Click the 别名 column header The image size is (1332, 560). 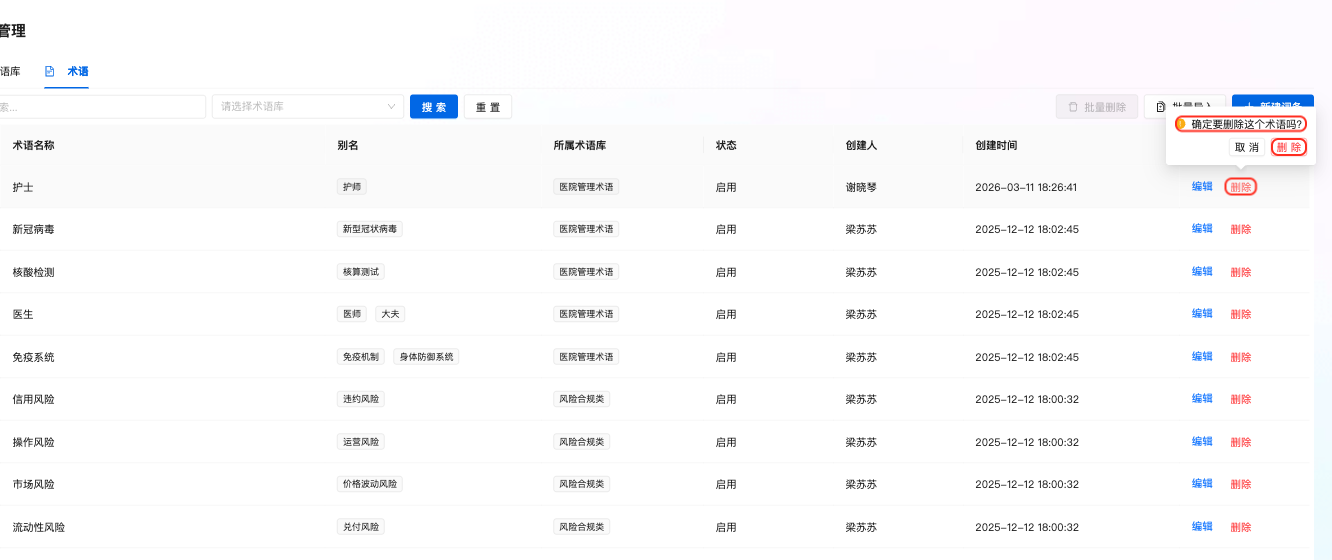[348, 145]
